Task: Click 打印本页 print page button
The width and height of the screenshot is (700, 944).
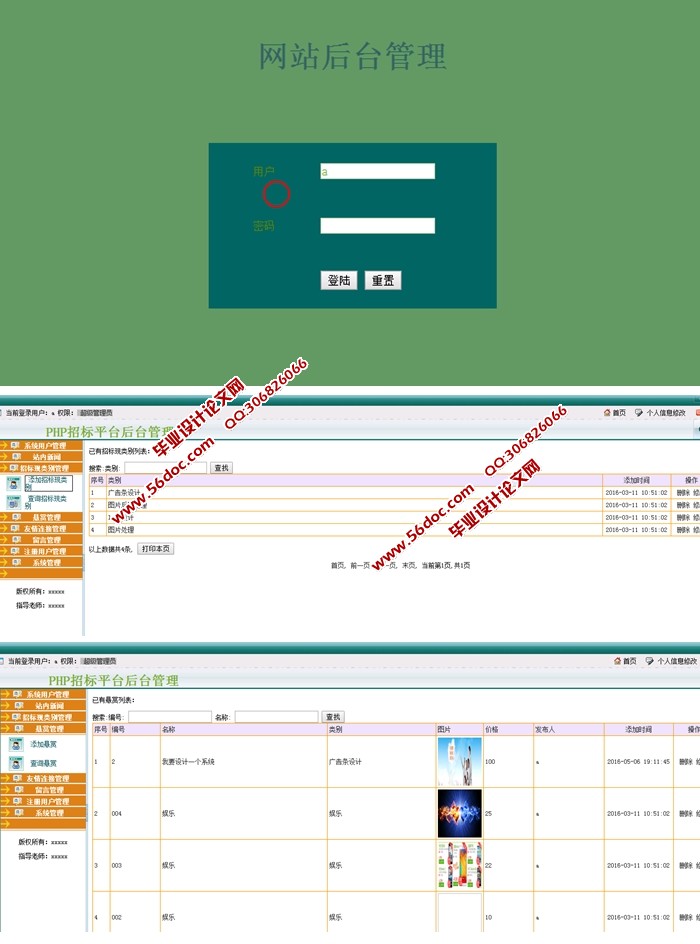Action: coord(155,549)
